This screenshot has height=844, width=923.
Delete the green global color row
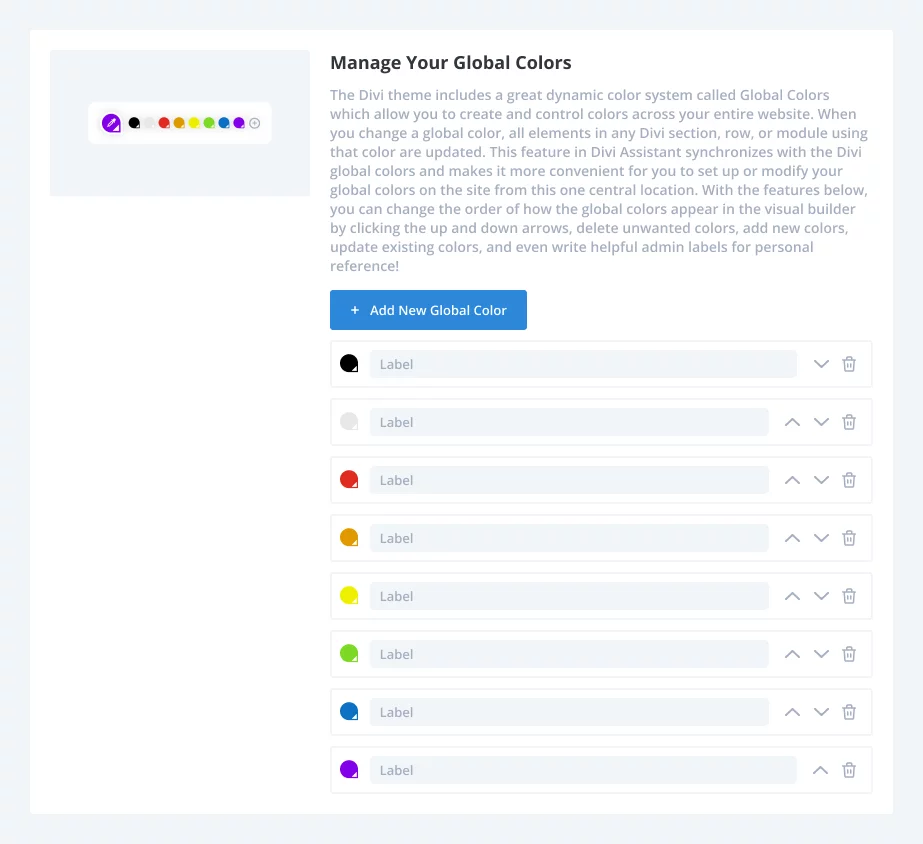(849, 654)
